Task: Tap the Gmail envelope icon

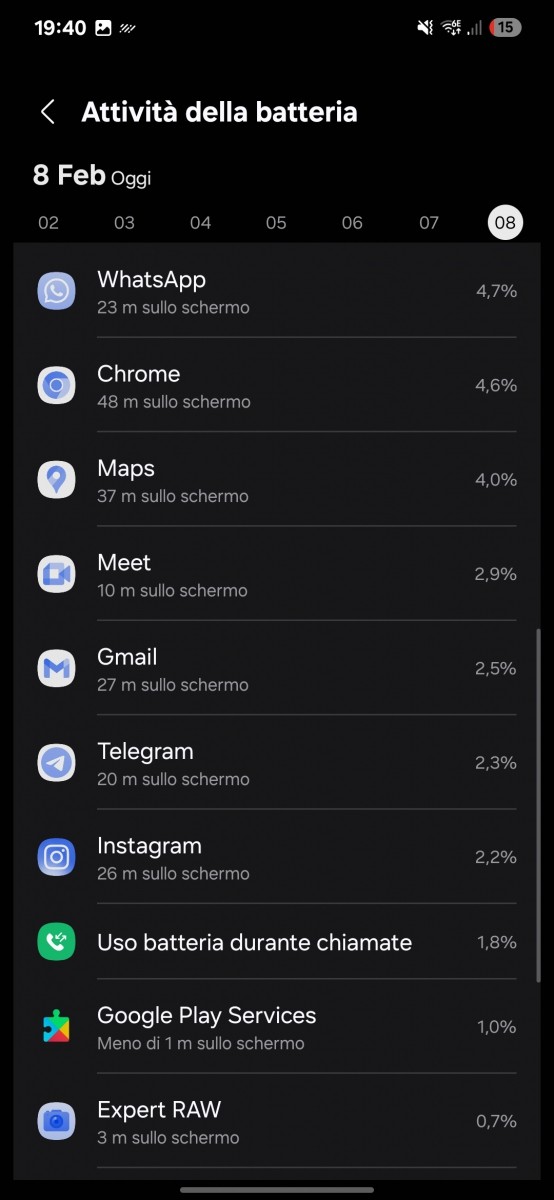Action: pos(56,668)
